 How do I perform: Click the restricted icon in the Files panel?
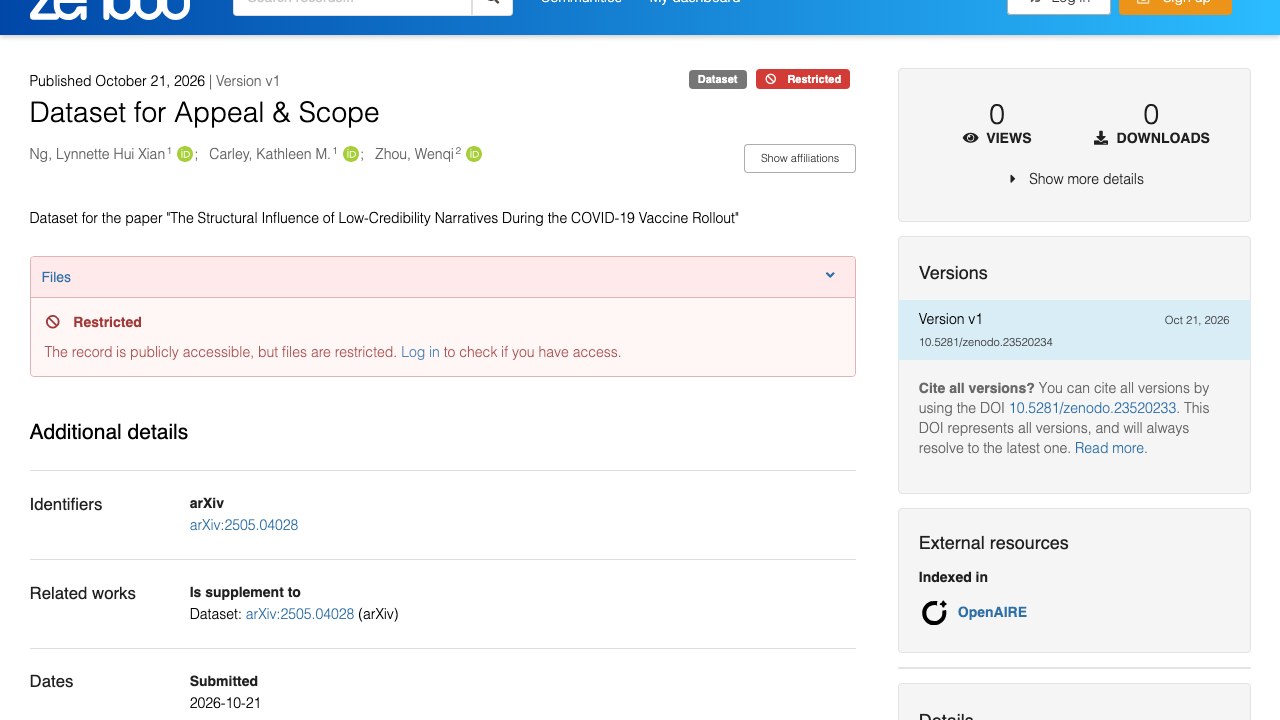point(53,322)
